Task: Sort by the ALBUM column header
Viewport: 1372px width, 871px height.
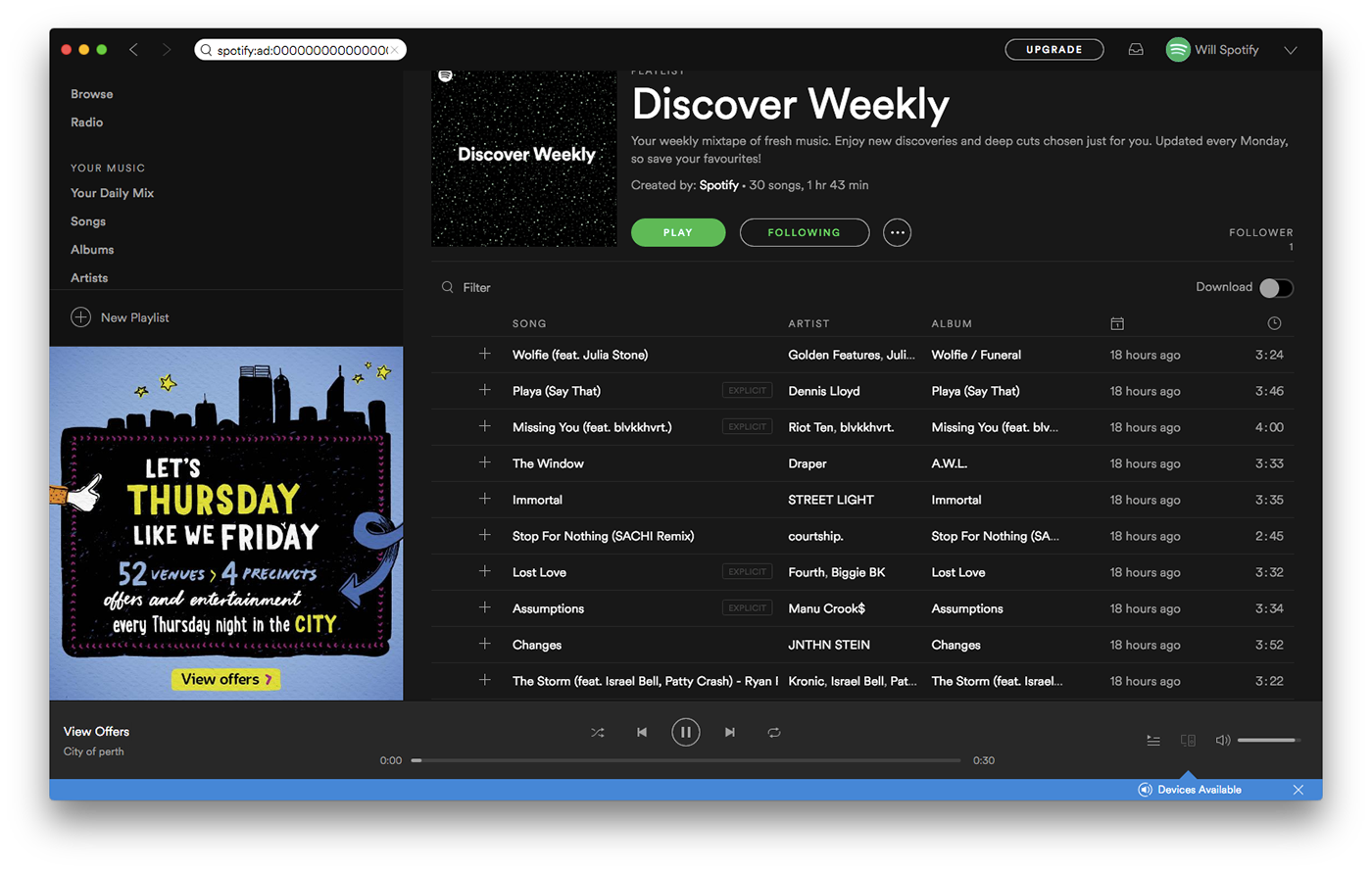Action: [x=952, y=323]
